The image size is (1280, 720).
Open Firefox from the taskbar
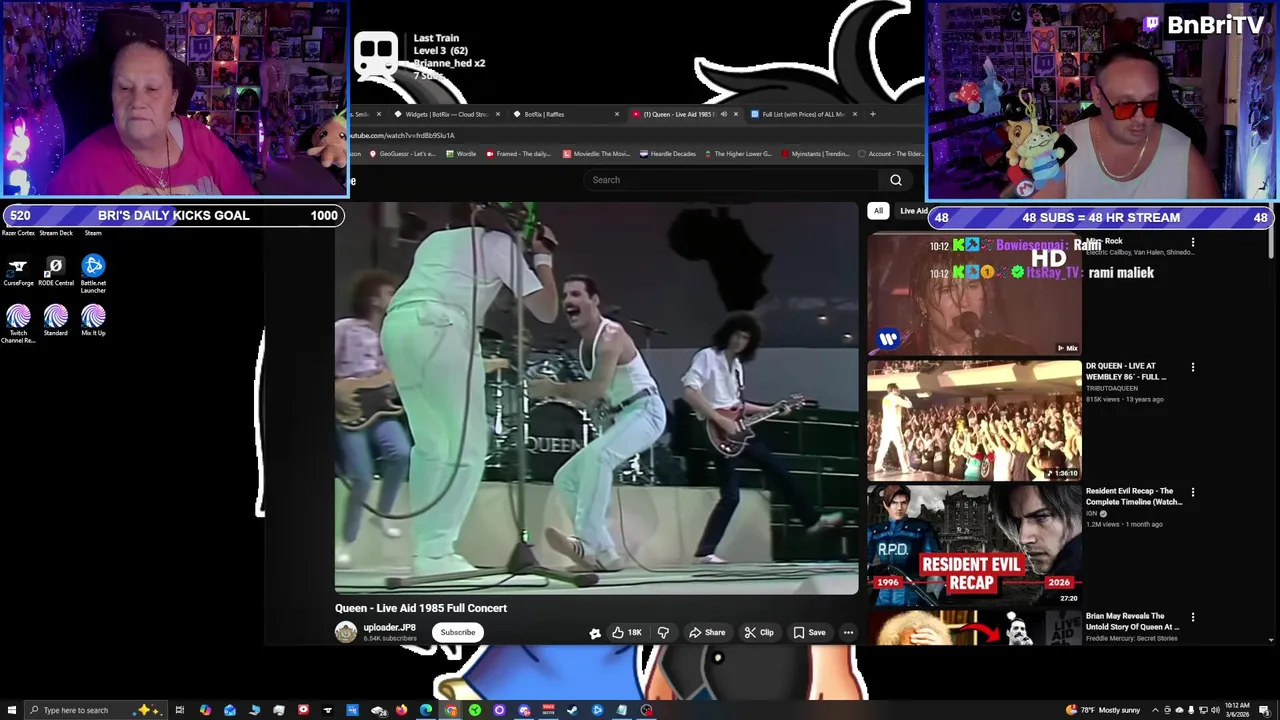(401, 710)
